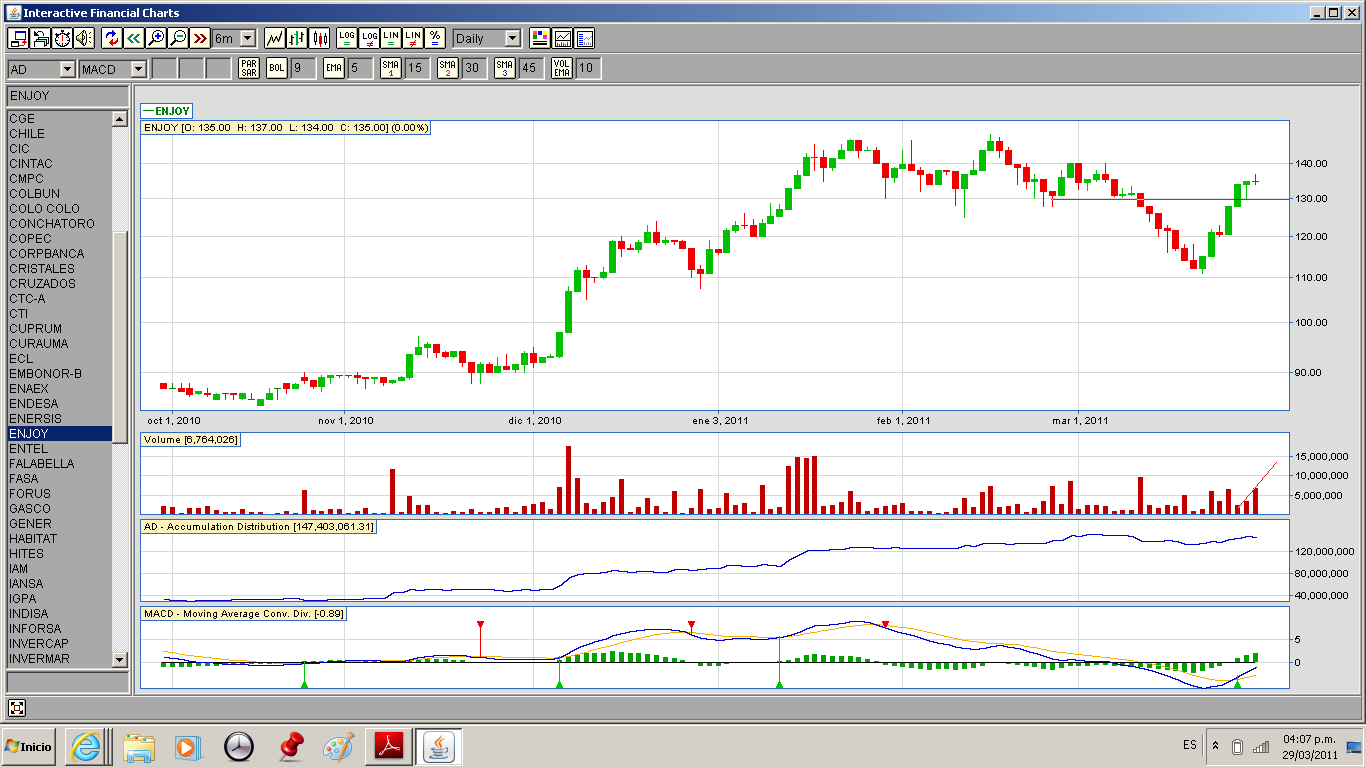Click the new chart window icon
Image resolution: width=1366 pixels, height=768 pixels.
point(18,38)
